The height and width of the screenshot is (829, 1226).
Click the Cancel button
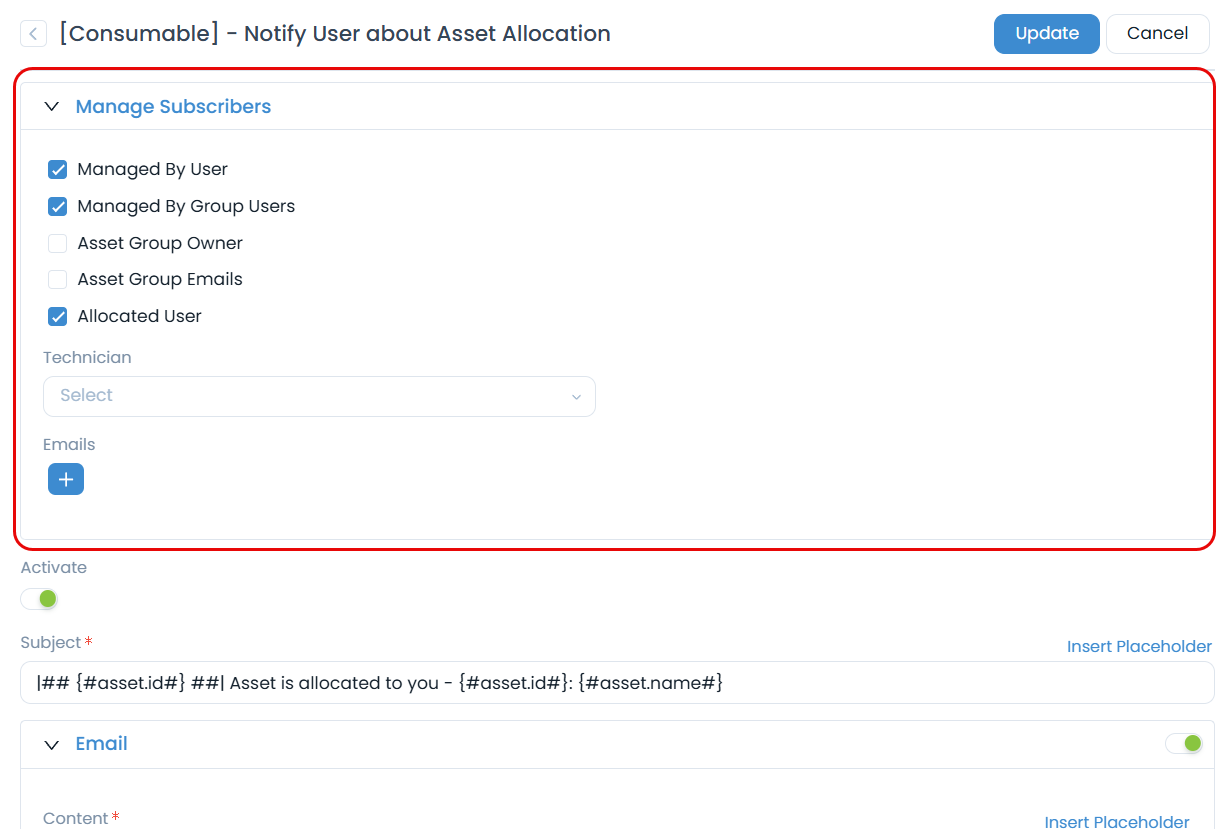pos(1157,33)
